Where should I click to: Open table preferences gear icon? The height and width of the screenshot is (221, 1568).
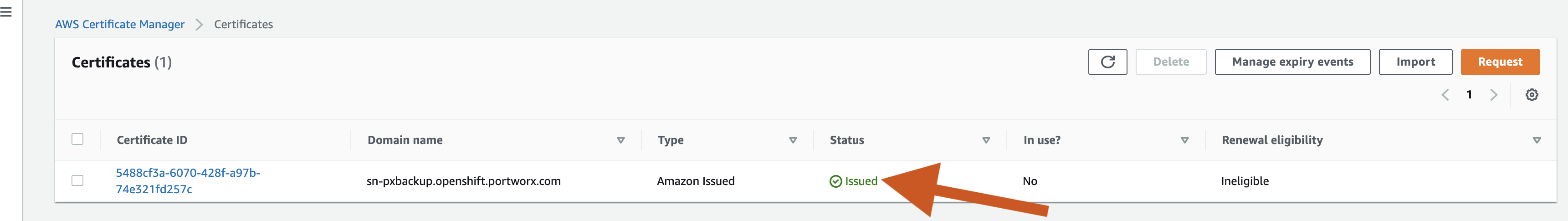1532,95
